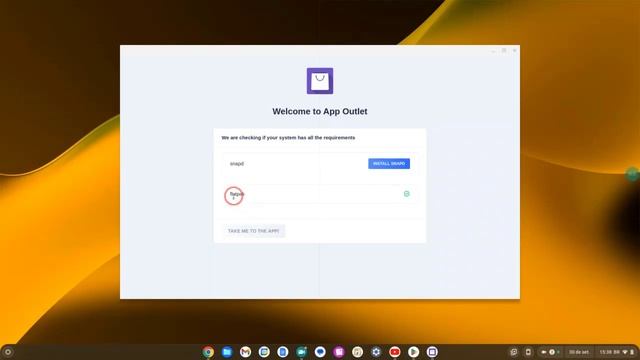This screenshot has height=360, width=640.
Task: Click the snapd requirement label
Action: tap(237, 164)
